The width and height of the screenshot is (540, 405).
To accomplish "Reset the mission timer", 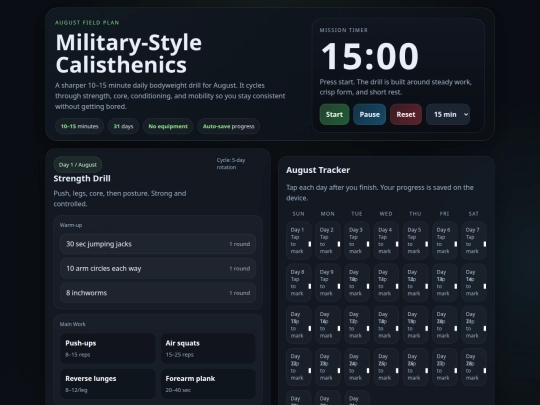I will point(406,114).
